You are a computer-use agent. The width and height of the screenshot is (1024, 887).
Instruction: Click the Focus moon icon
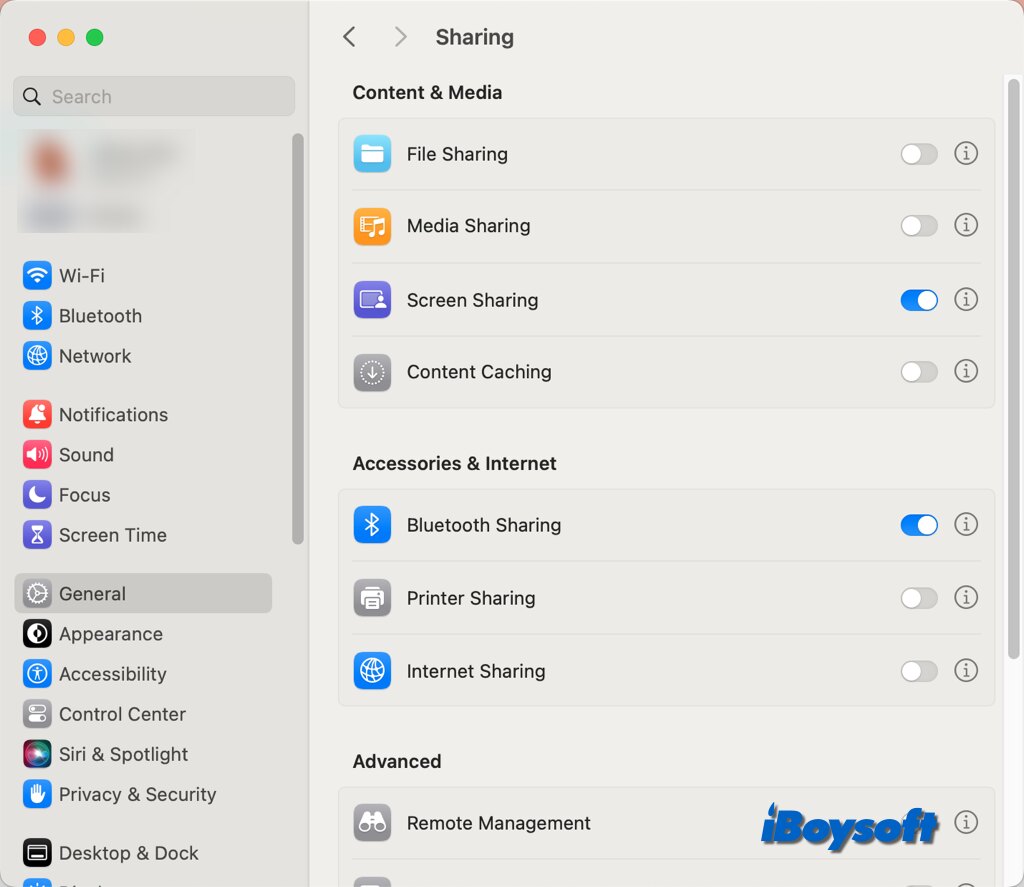pyautogui.click(x=37, y=494)
